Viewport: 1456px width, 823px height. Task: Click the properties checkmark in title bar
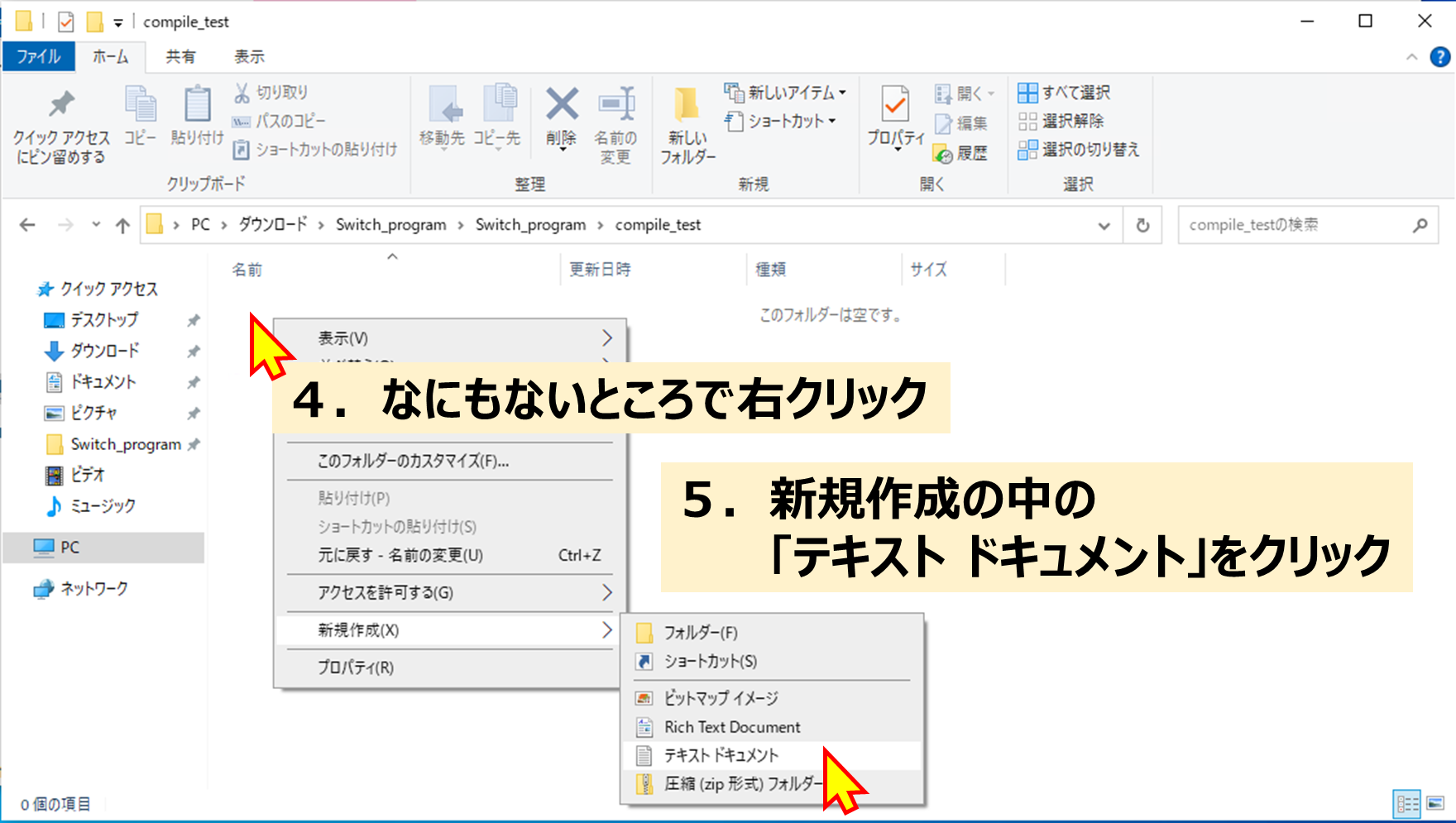66,22
